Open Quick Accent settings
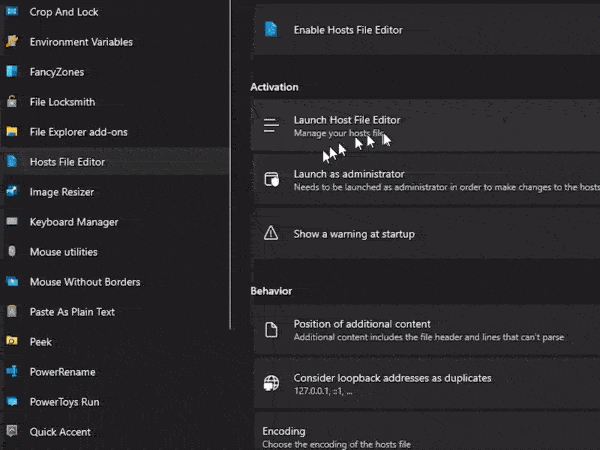The image size is (600, 450). (x=115, y=431)
